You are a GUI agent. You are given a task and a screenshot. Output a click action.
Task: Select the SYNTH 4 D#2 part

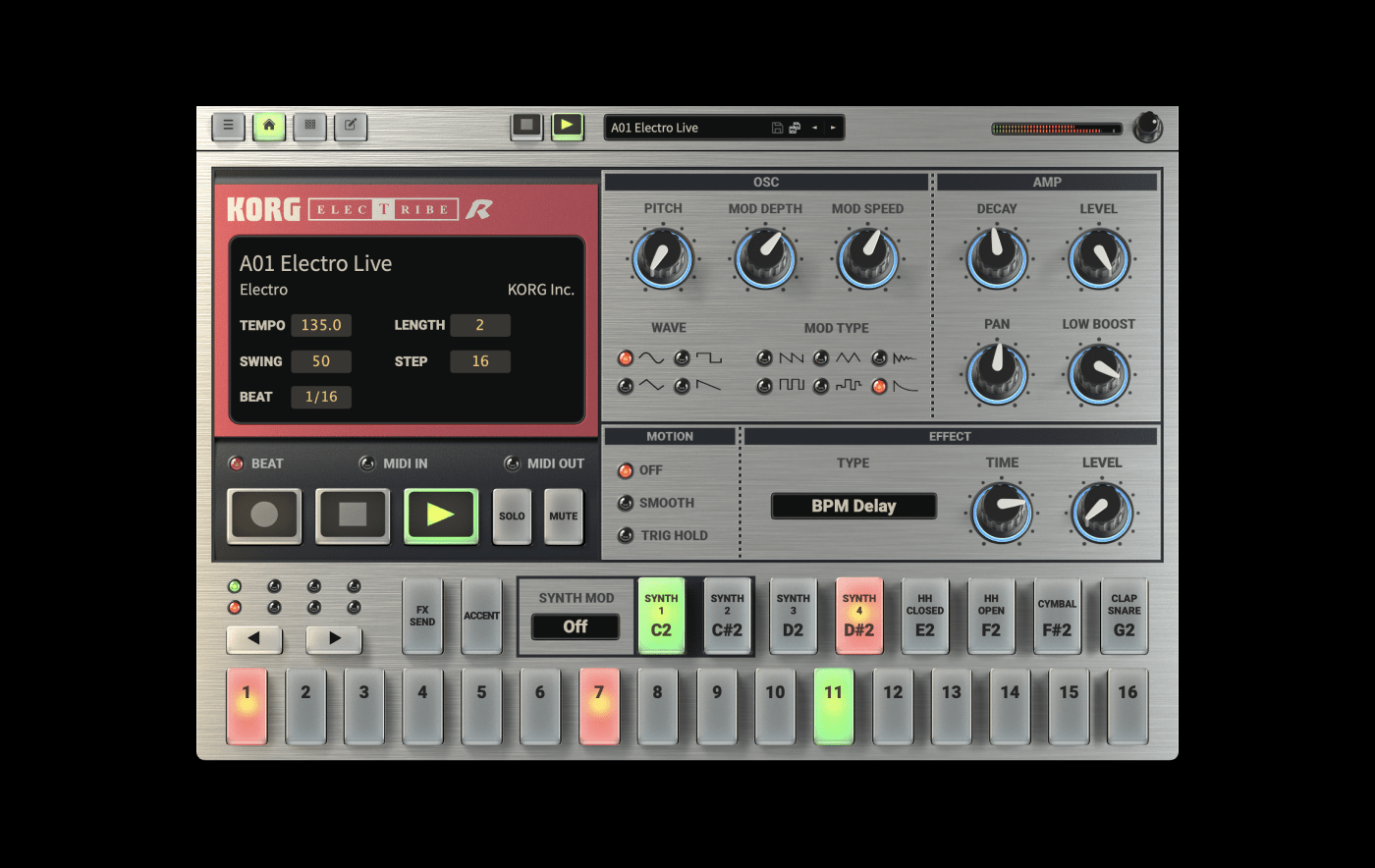(859, 616)
